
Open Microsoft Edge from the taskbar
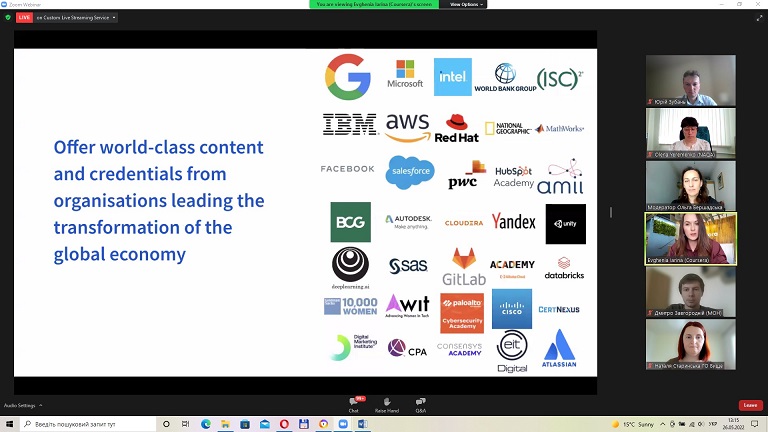point(205,424)
